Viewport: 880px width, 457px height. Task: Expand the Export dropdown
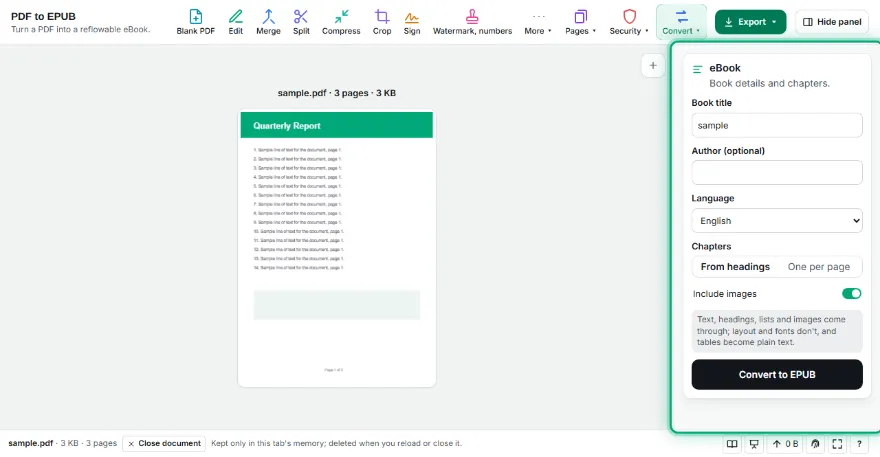tap(750, 22)
